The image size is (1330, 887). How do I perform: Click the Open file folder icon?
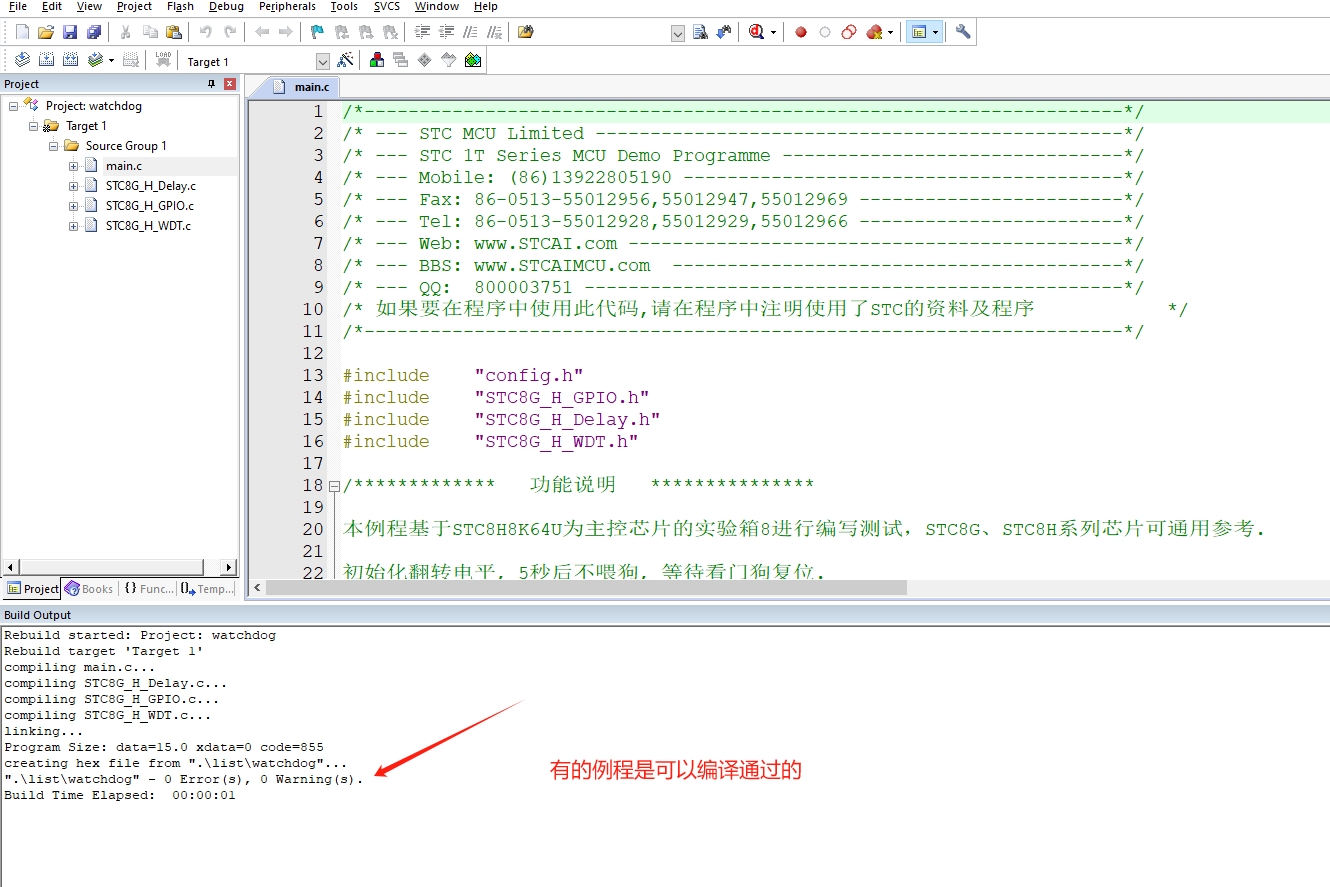click(46, 32)
